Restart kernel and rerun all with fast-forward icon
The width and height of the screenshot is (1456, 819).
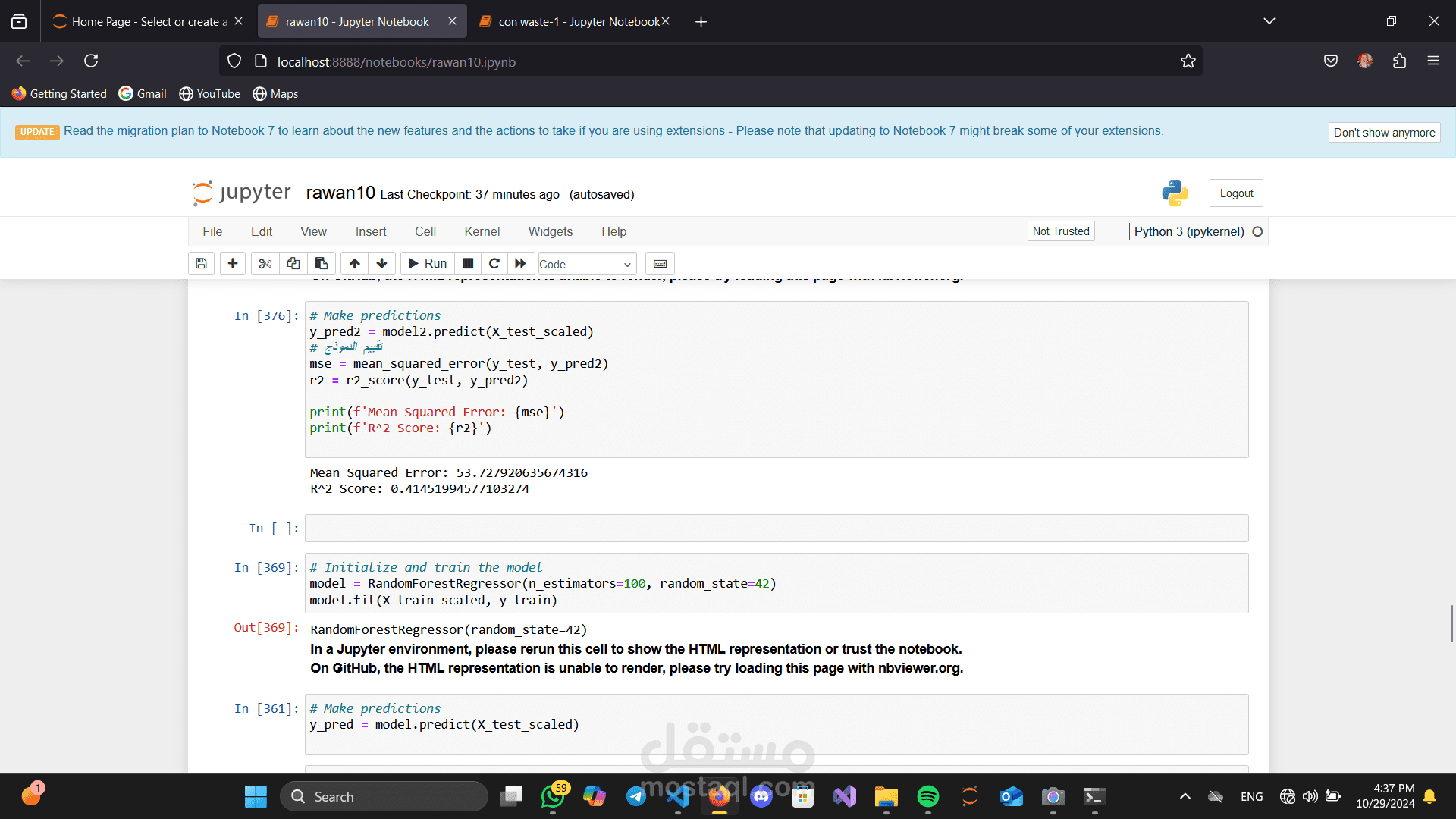(520, 263)
